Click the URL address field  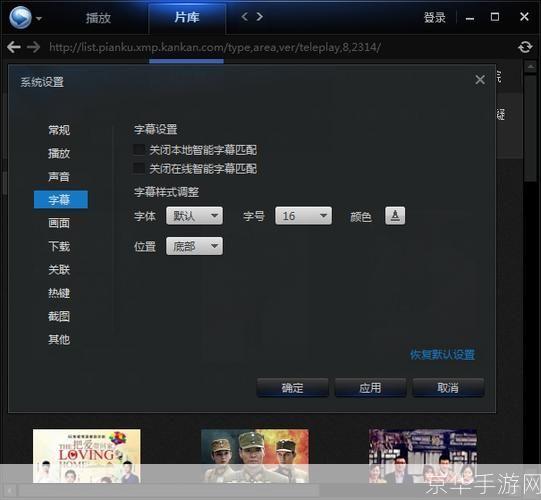pyautogui.click(x=215, y=47)
